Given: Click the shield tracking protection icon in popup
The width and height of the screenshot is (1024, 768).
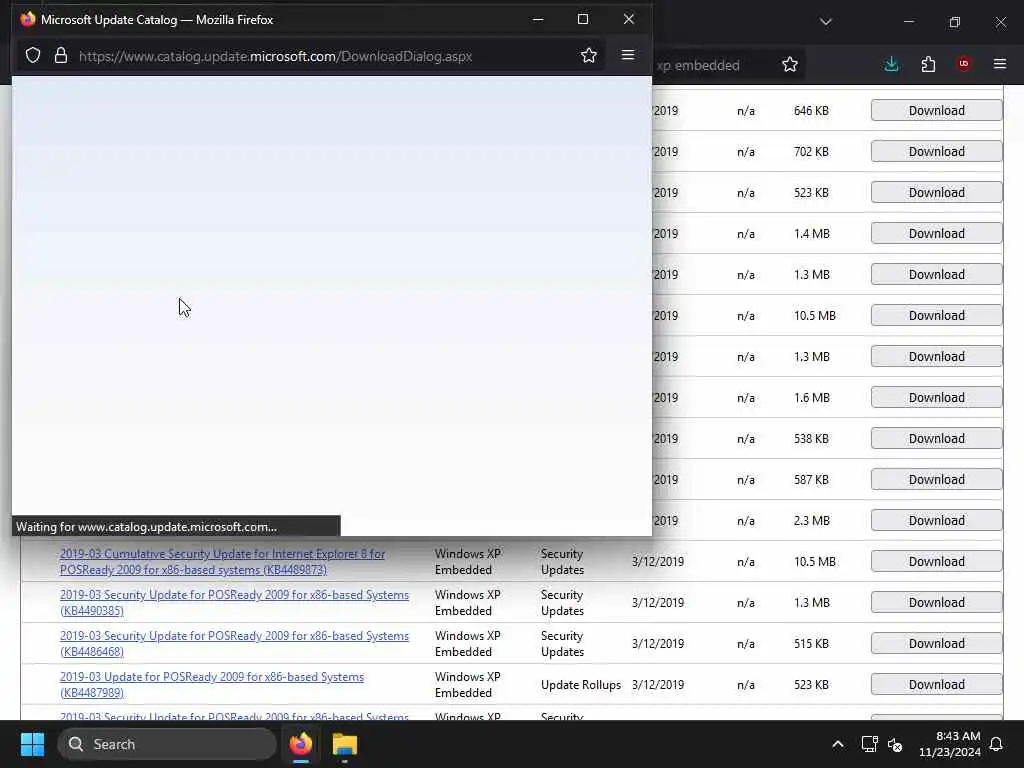Looking at the screenshot, I should coord(33,56).
